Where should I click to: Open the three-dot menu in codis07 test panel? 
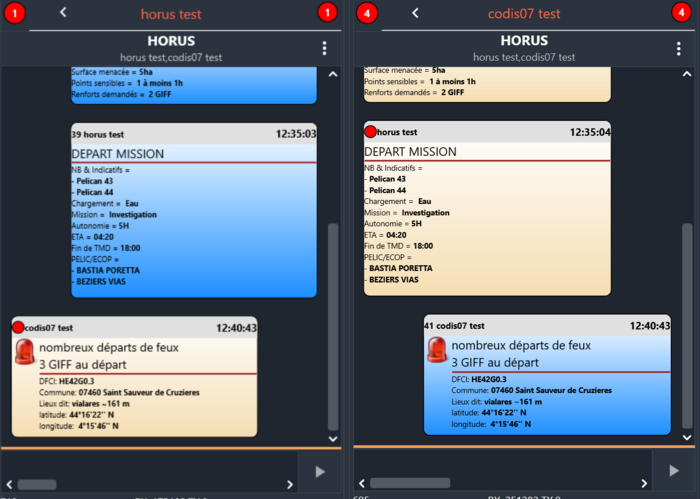[x=676, y=48]
